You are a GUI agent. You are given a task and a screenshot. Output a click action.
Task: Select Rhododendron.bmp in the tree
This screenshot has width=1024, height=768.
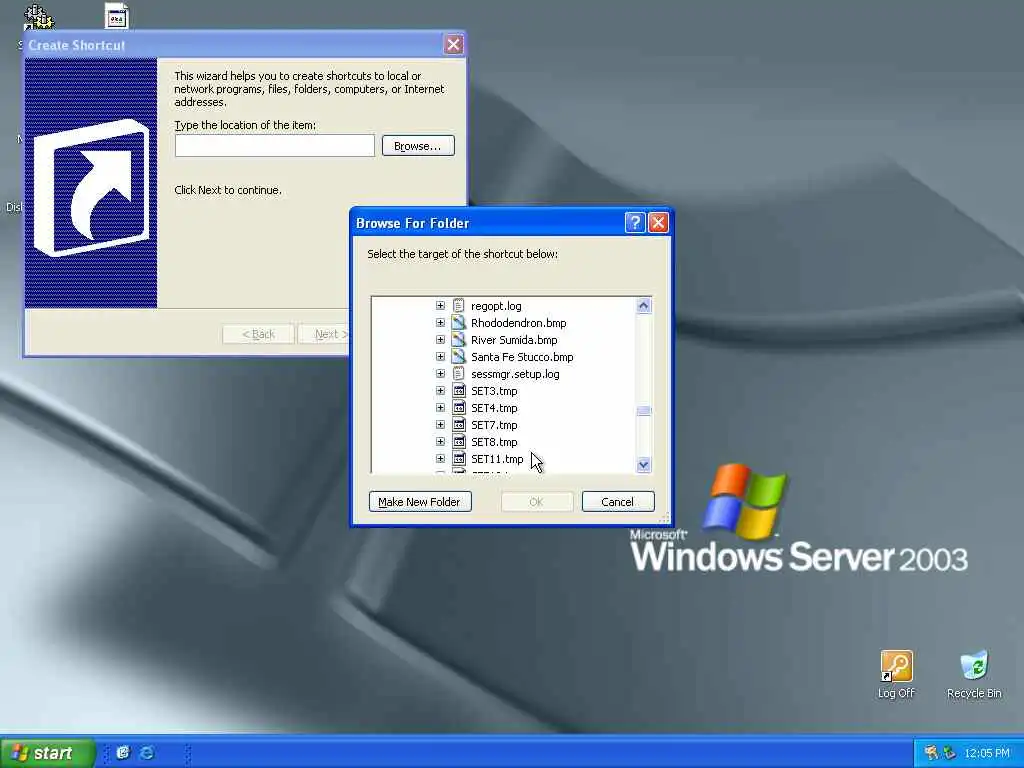(x=519, y=323)
